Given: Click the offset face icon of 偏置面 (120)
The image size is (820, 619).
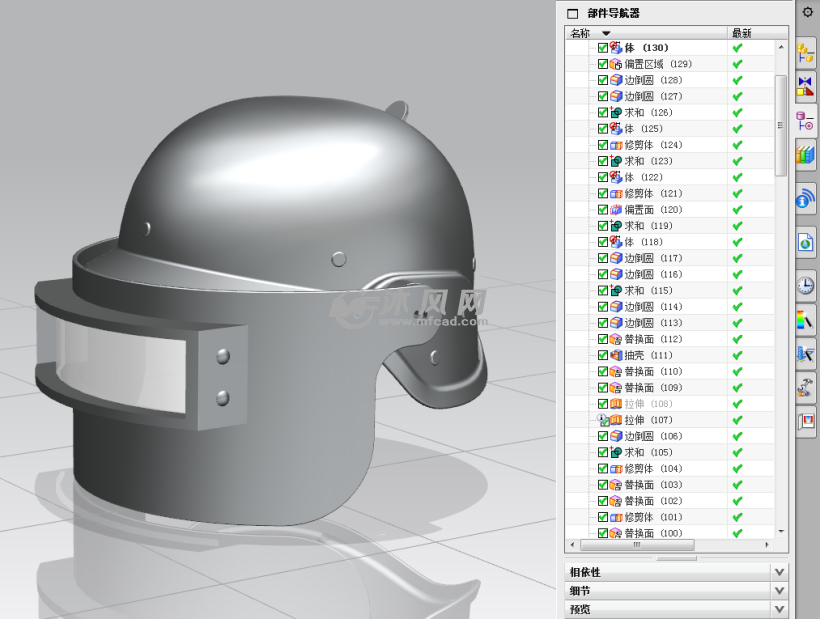Looking at the screenshot, I should (616, 210).
